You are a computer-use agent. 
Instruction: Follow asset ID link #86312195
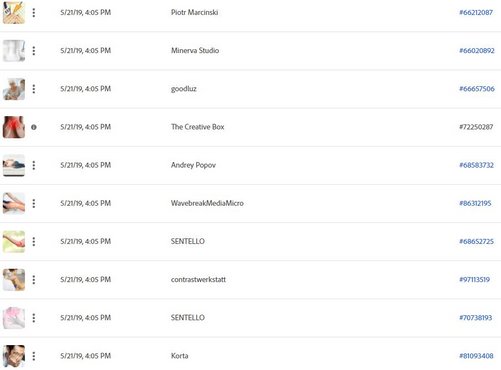(x=475, y=203)
